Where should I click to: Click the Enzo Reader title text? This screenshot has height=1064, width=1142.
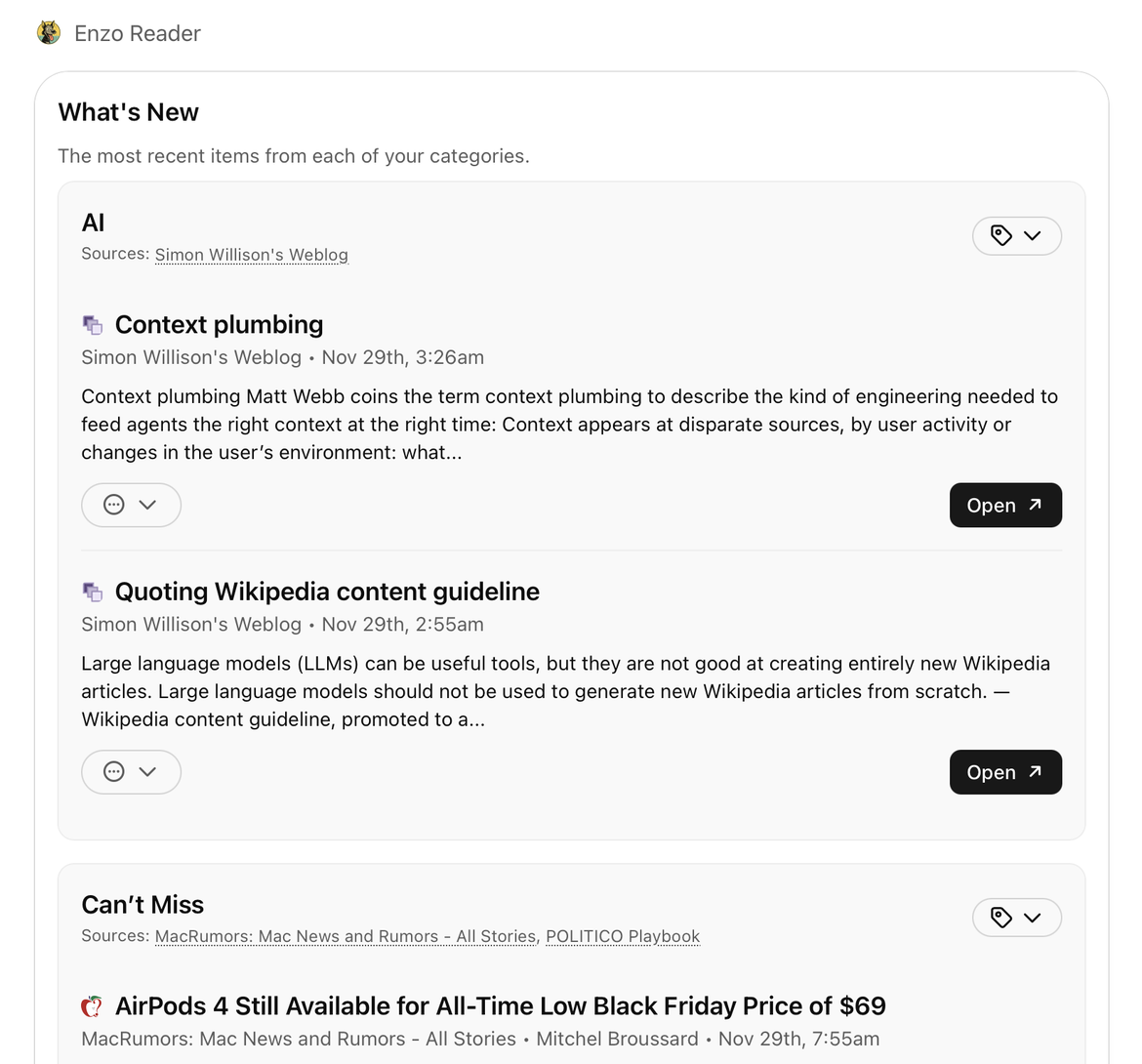point(138,33)
